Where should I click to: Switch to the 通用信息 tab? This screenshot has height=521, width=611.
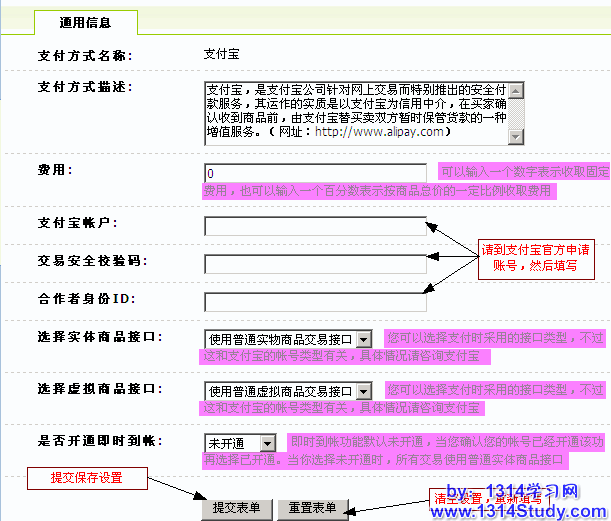(x=85, y=22)
